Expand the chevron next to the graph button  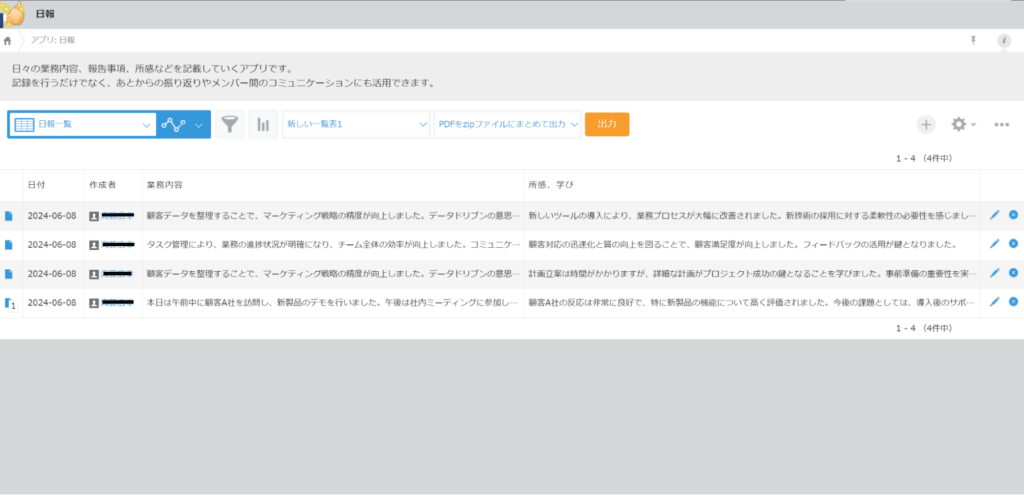199,124
